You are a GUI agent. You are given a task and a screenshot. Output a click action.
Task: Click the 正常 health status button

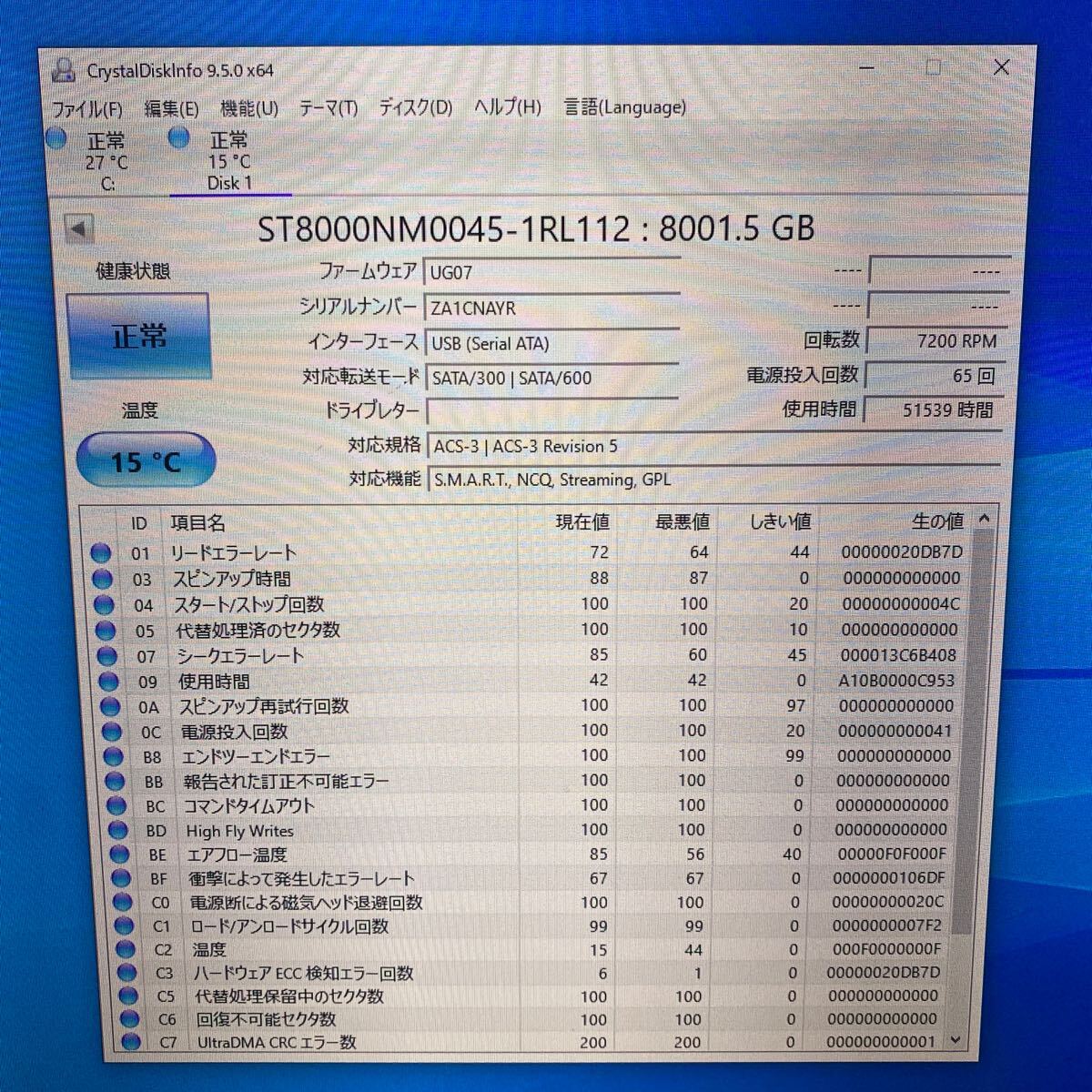tap(139, 336)
